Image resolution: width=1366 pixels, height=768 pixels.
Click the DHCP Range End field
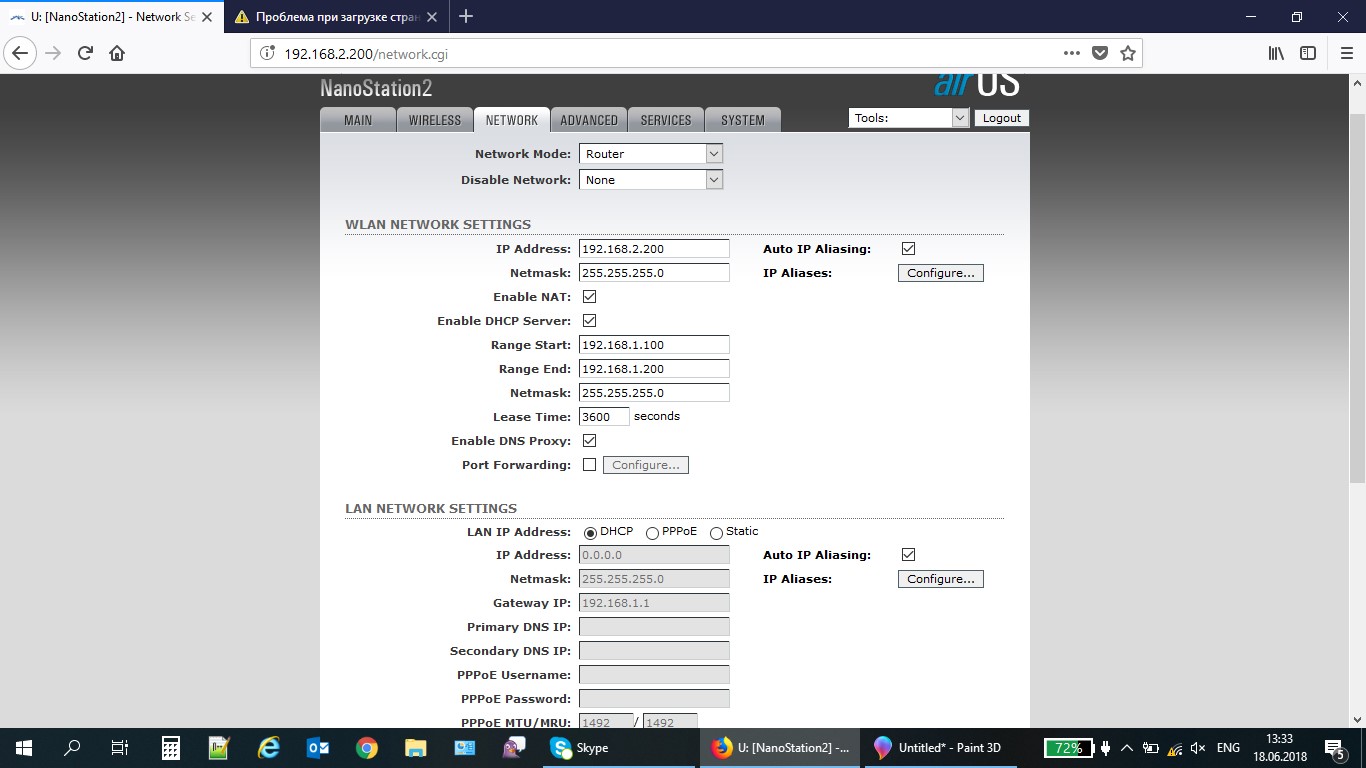pos(654,369)
